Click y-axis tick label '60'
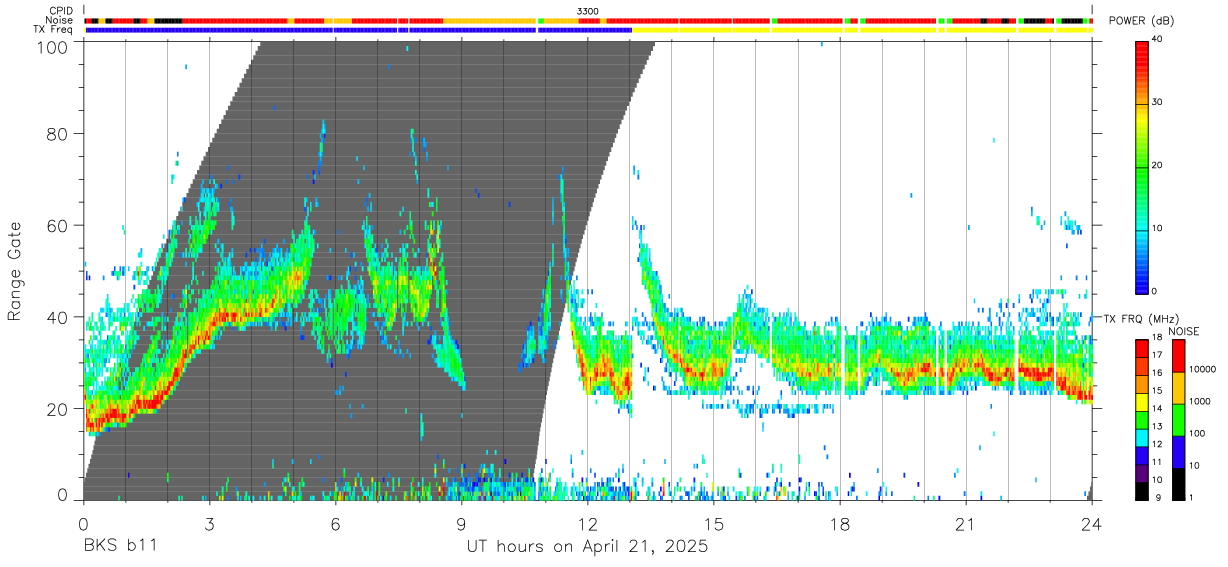This screenshot has width=1228, height=567. [x=58, y=225]
